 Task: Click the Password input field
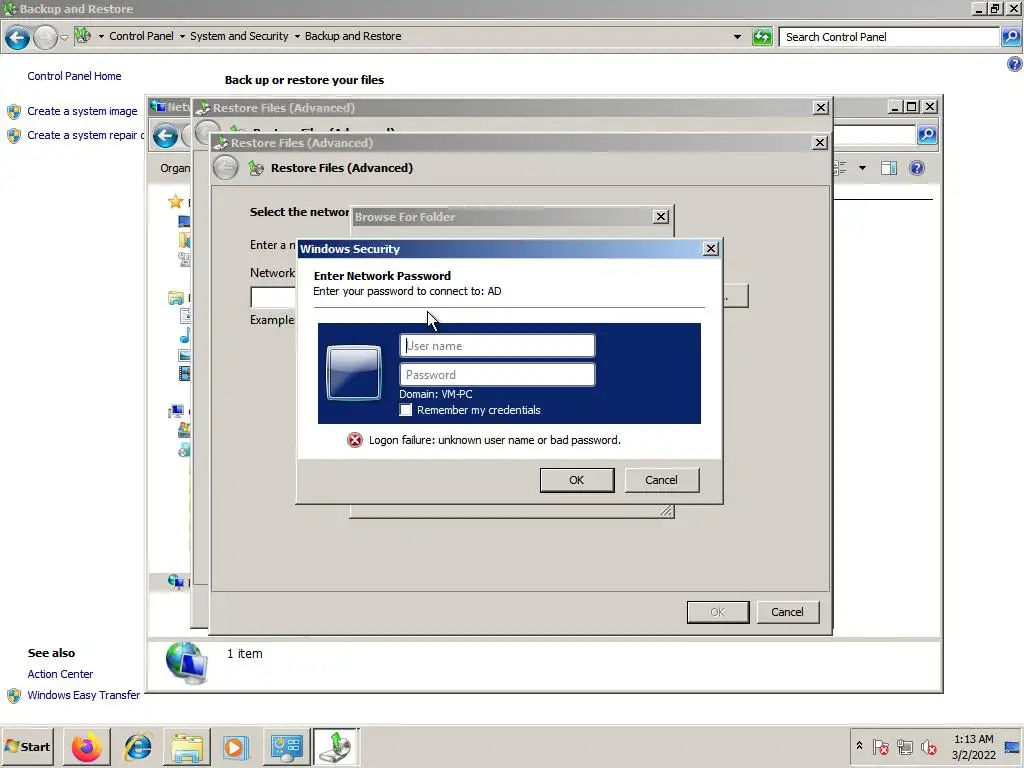click(x=497, y=374)
